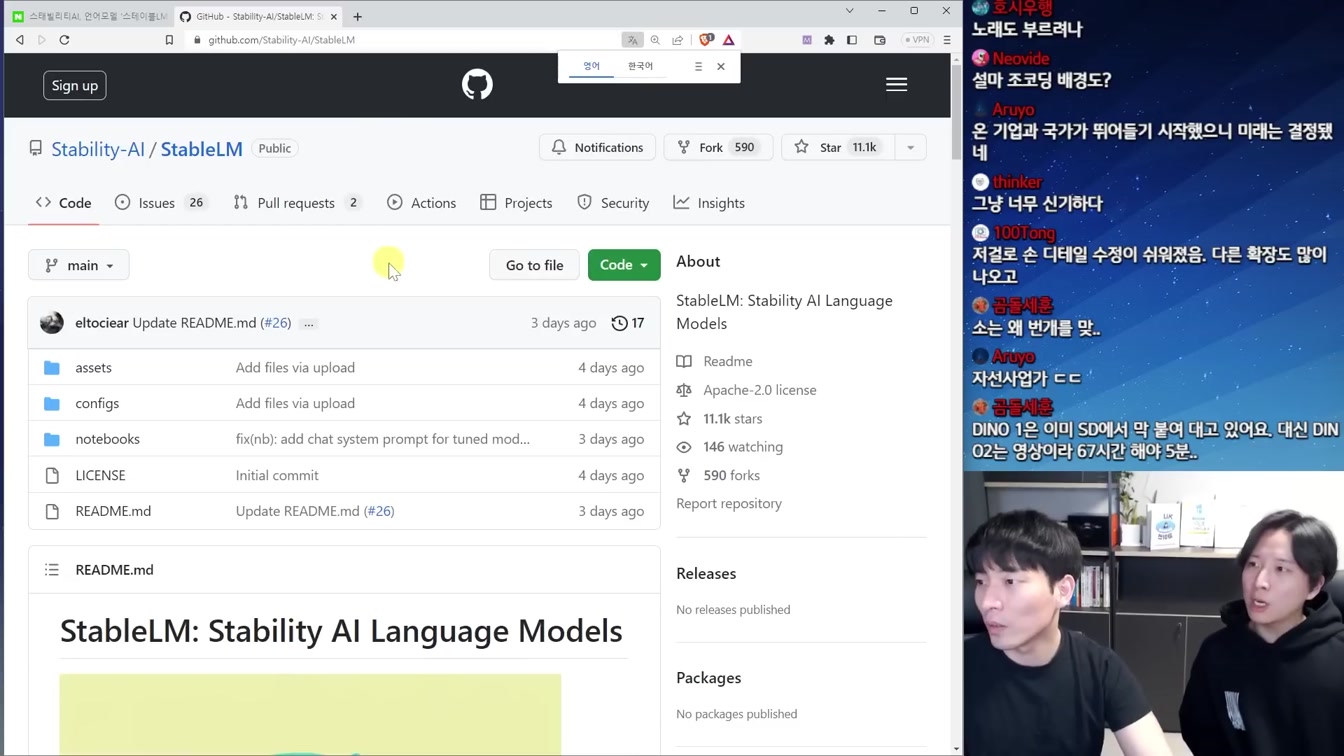Open the Brave Shields lion icon

coord(706,40)
